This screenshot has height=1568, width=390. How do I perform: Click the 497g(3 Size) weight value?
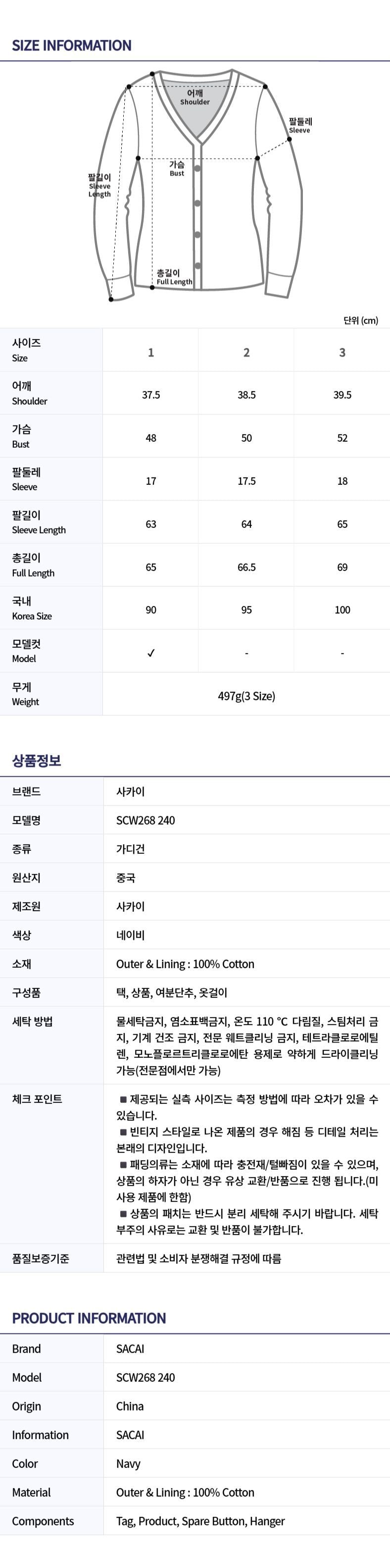[x=246, y=696]
